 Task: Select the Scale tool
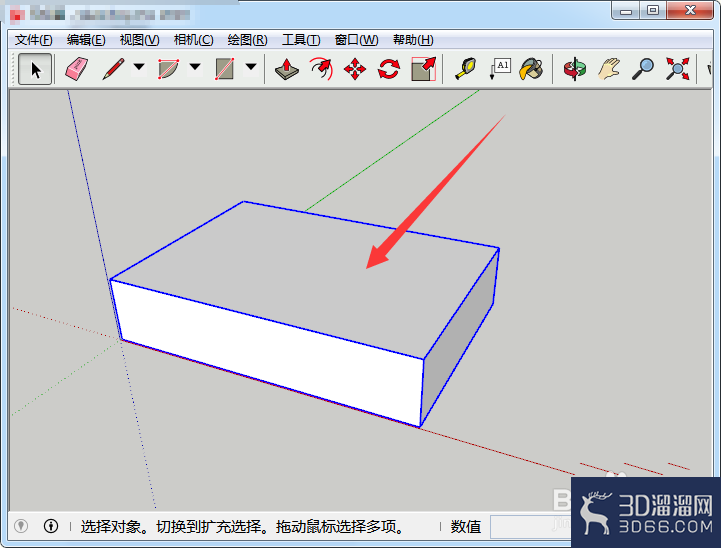(423, 69)
